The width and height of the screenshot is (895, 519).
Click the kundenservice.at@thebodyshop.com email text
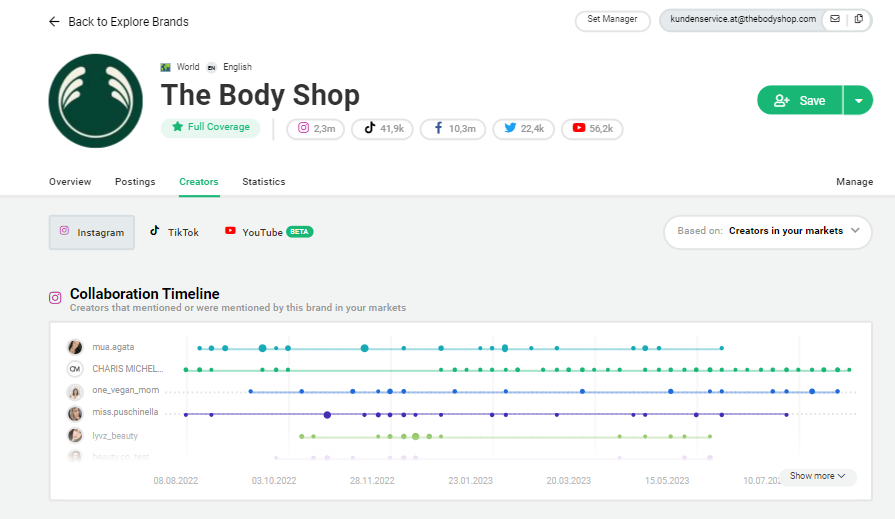(x=743, y=19)
